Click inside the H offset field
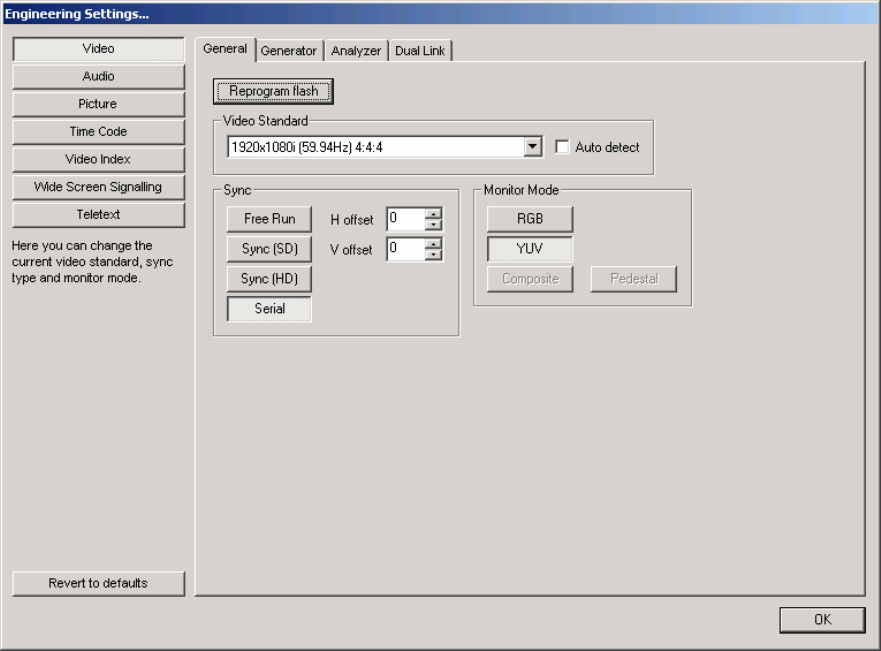Screen dimensions: 881x651 click(405, 219)
